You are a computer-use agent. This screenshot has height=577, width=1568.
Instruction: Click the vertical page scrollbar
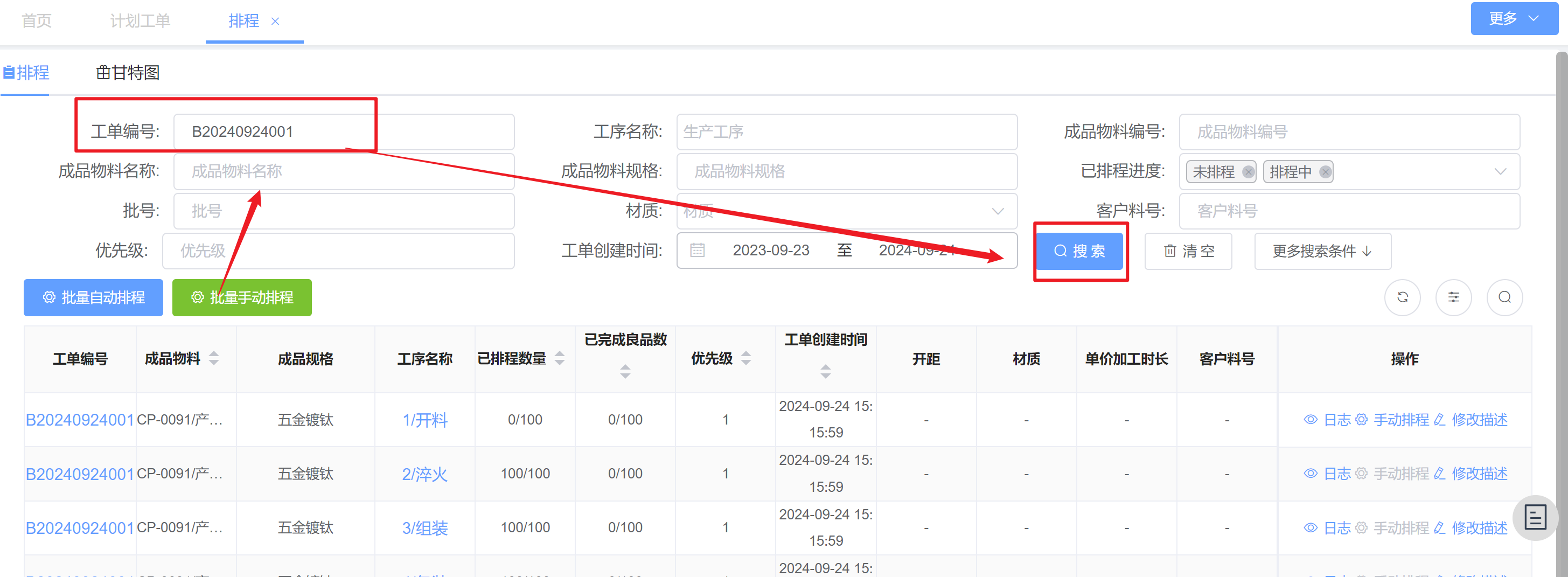[x=1562, y=314]
